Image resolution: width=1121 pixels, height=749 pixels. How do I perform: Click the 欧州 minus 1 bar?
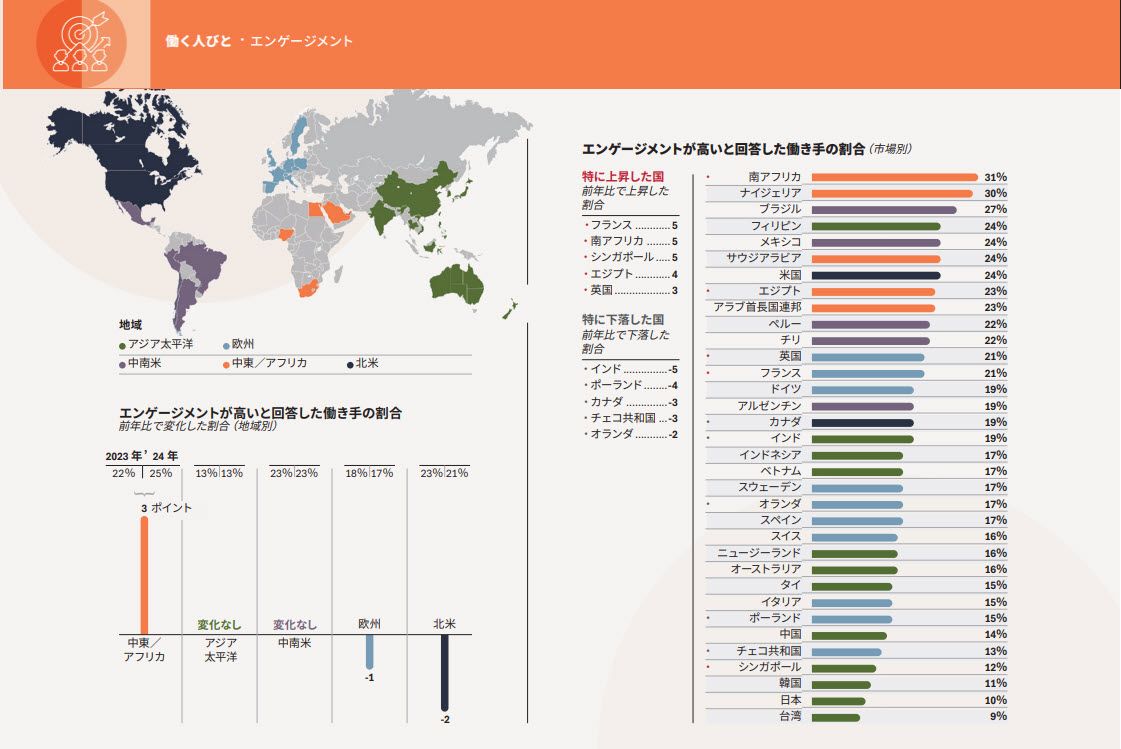tap(369, 650)
